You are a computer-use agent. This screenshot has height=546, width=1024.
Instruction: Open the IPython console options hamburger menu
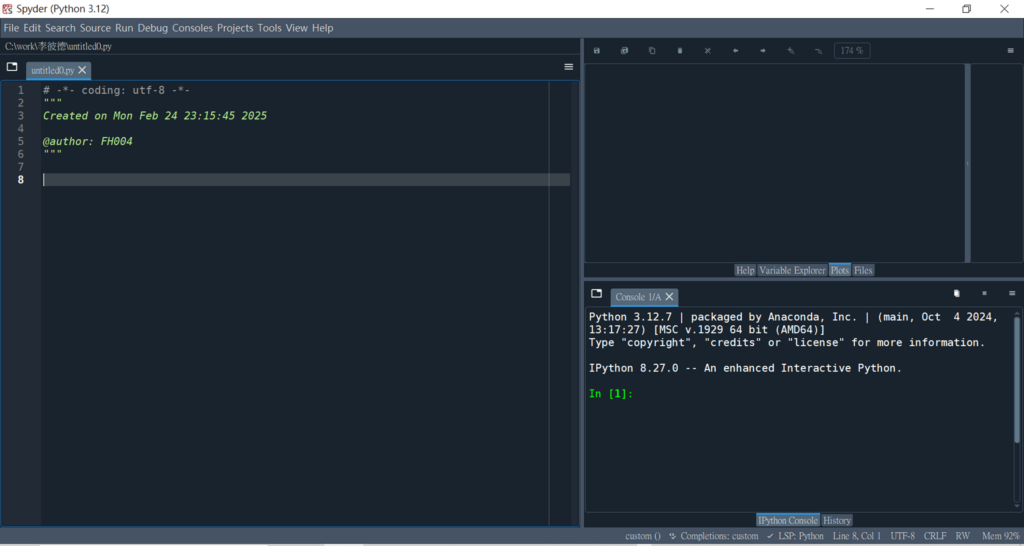click(x=1010, y=294)
